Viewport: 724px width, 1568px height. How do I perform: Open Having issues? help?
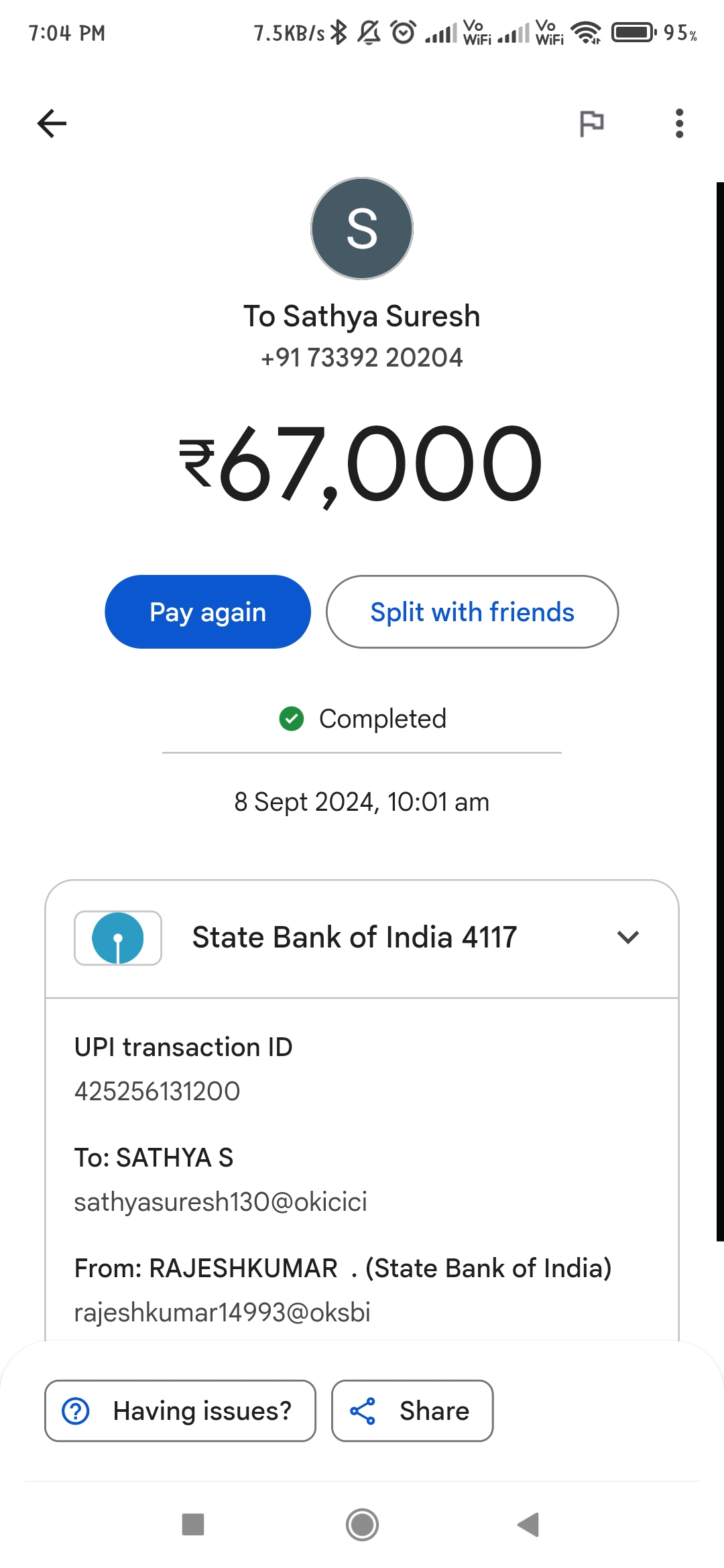pyautogui.click(x=180, y=1411)
